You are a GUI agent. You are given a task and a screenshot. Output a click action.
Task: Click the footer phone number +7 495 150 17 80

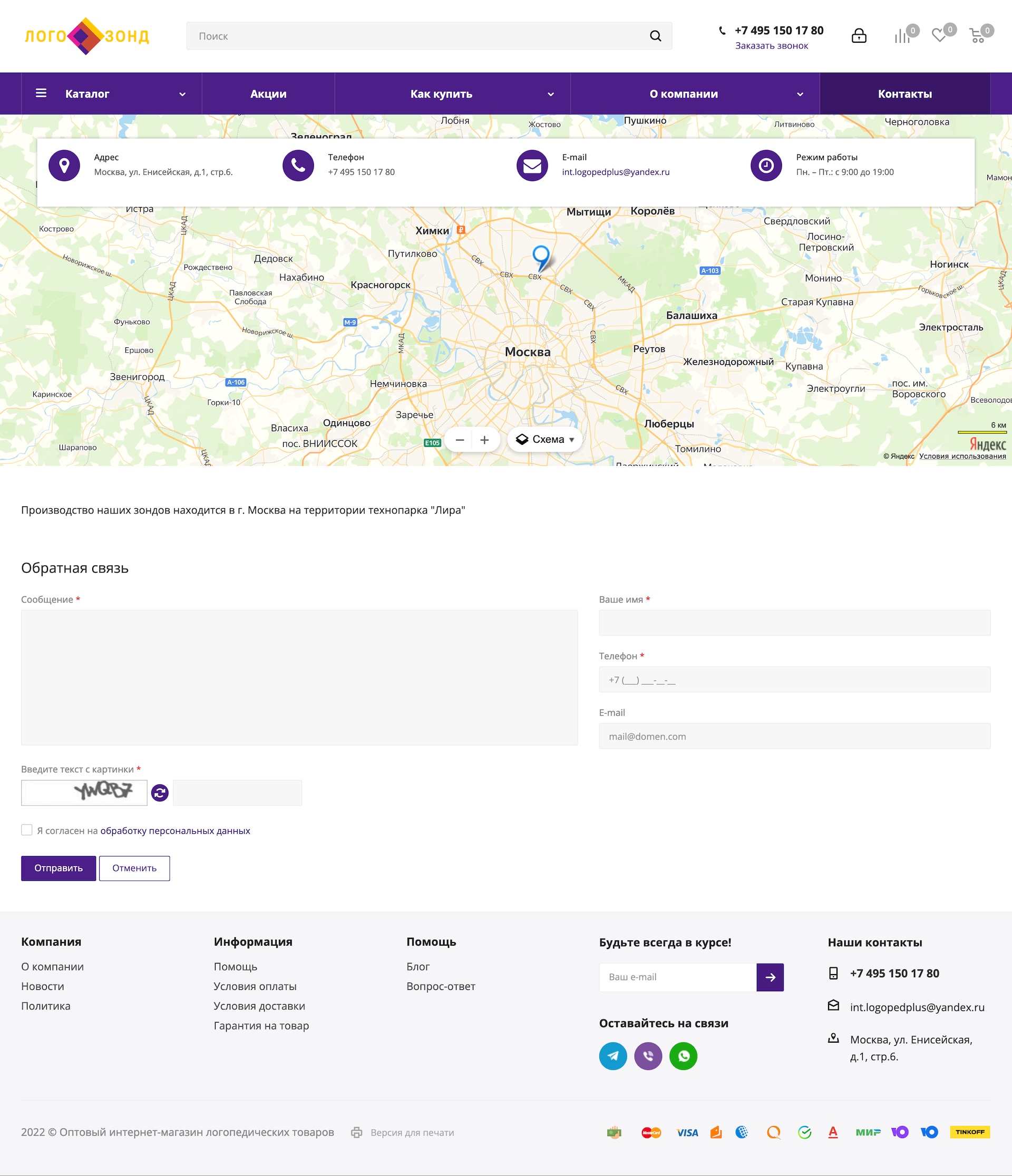click(x=894, y=974)
